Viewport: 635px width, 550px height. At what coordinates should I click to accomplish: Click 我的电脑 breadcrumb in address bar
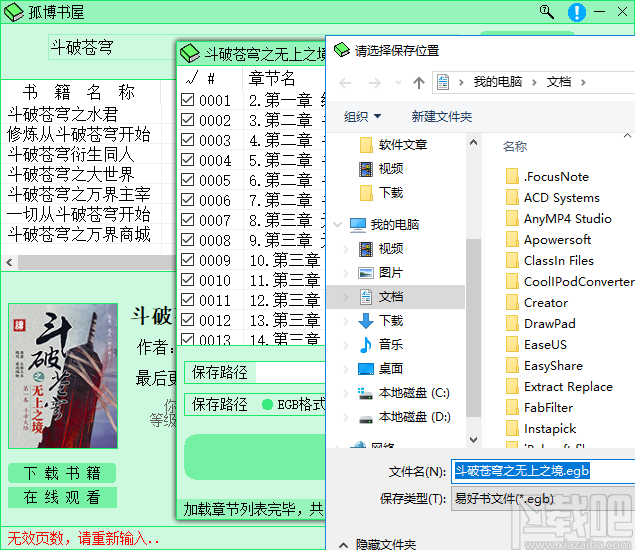[x=498, y=82]
